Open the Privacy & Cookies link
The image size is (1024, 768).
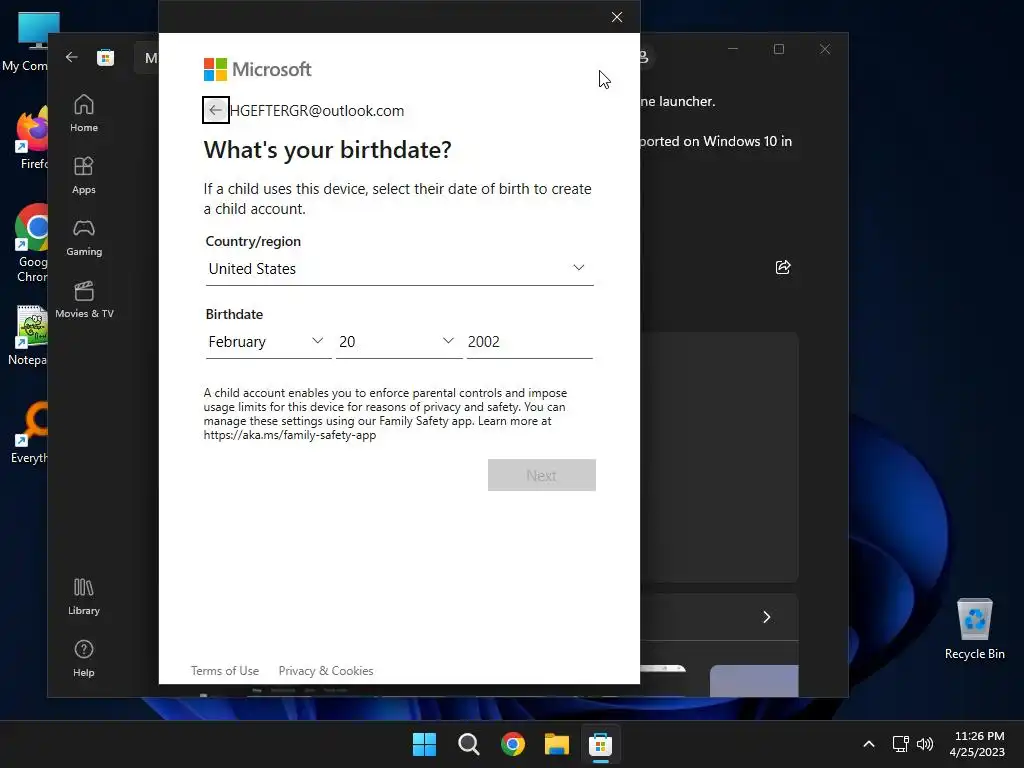(326, 671)
